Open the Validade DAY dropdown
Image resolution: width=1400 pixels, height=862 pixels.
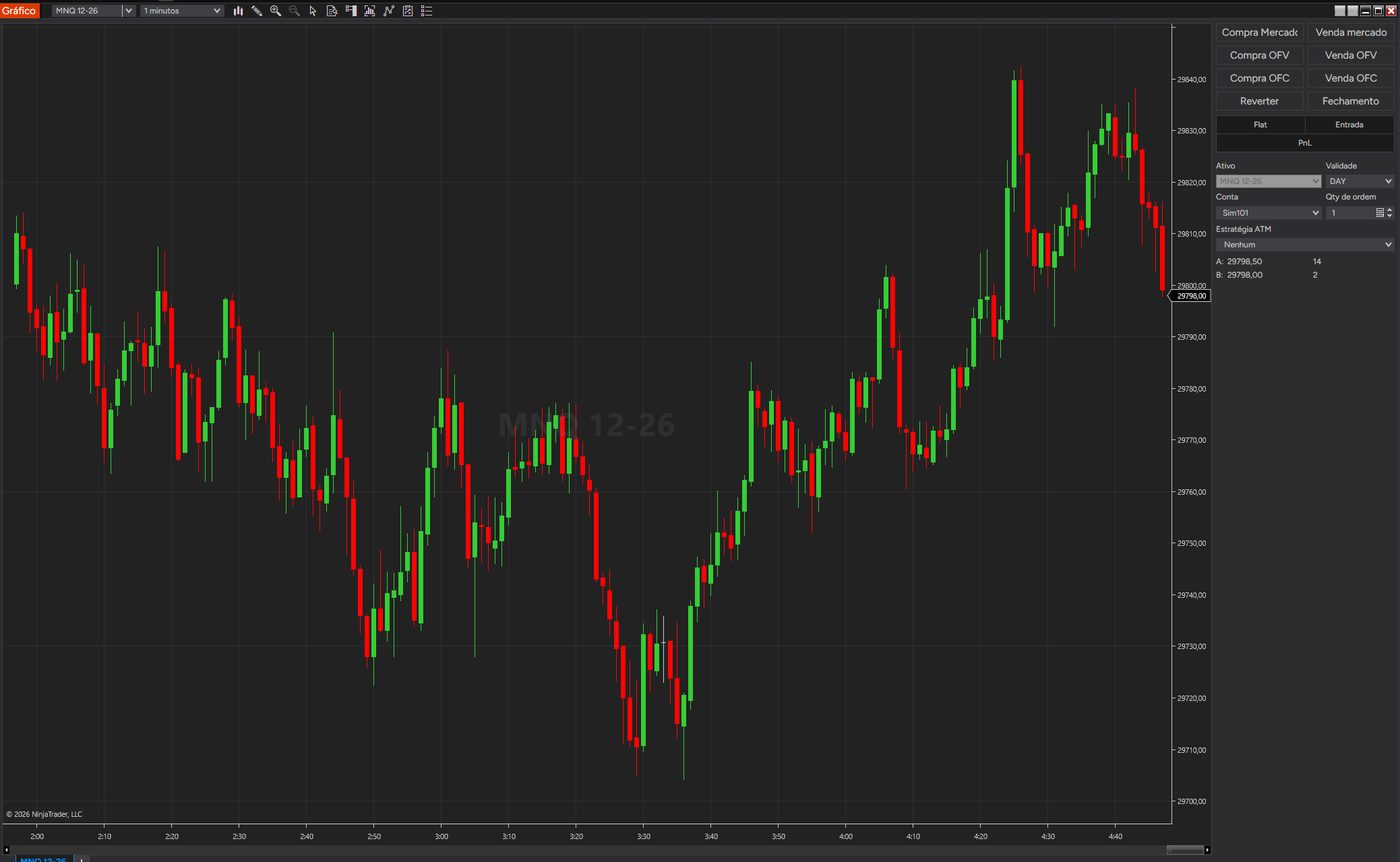coord(1360,181)
